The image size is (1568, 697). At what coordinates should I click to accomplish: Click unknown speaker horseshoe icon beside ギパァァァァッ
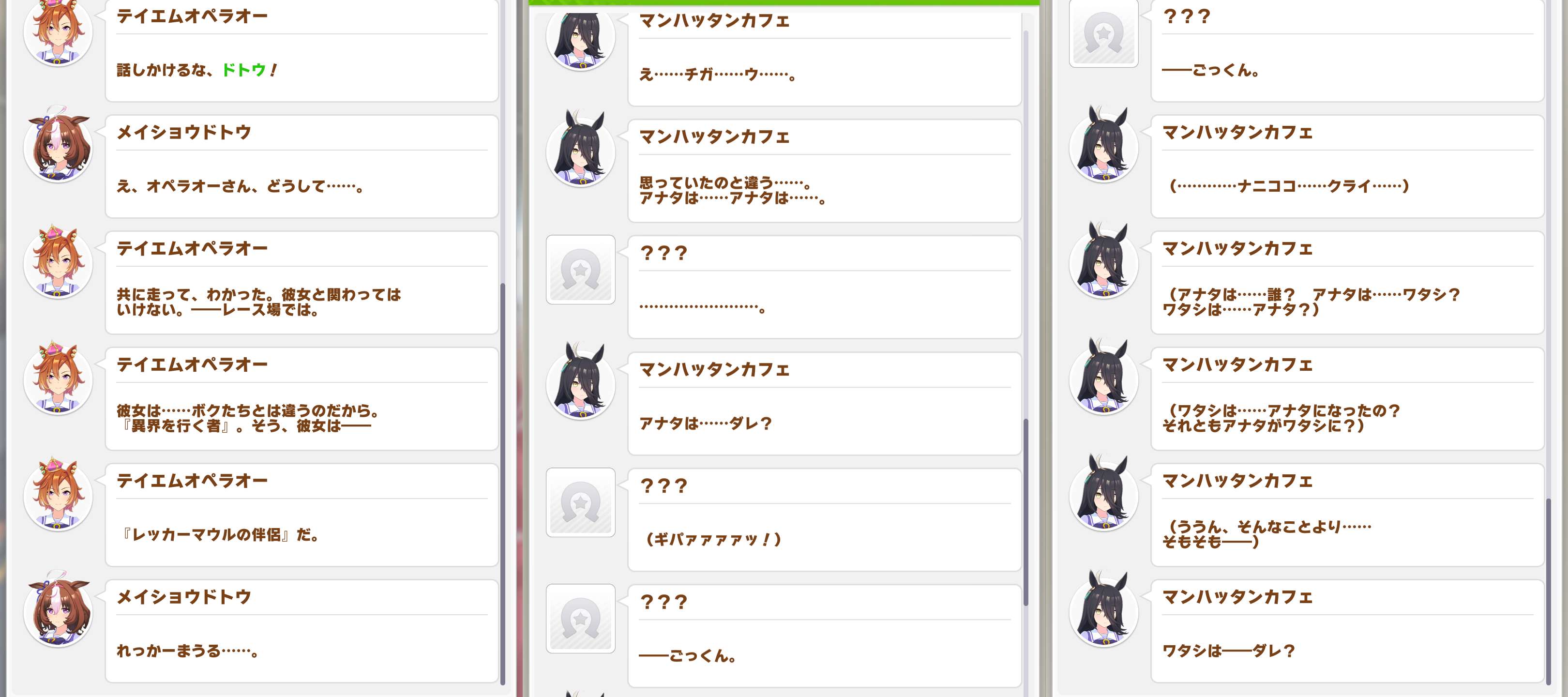point(581,502)
